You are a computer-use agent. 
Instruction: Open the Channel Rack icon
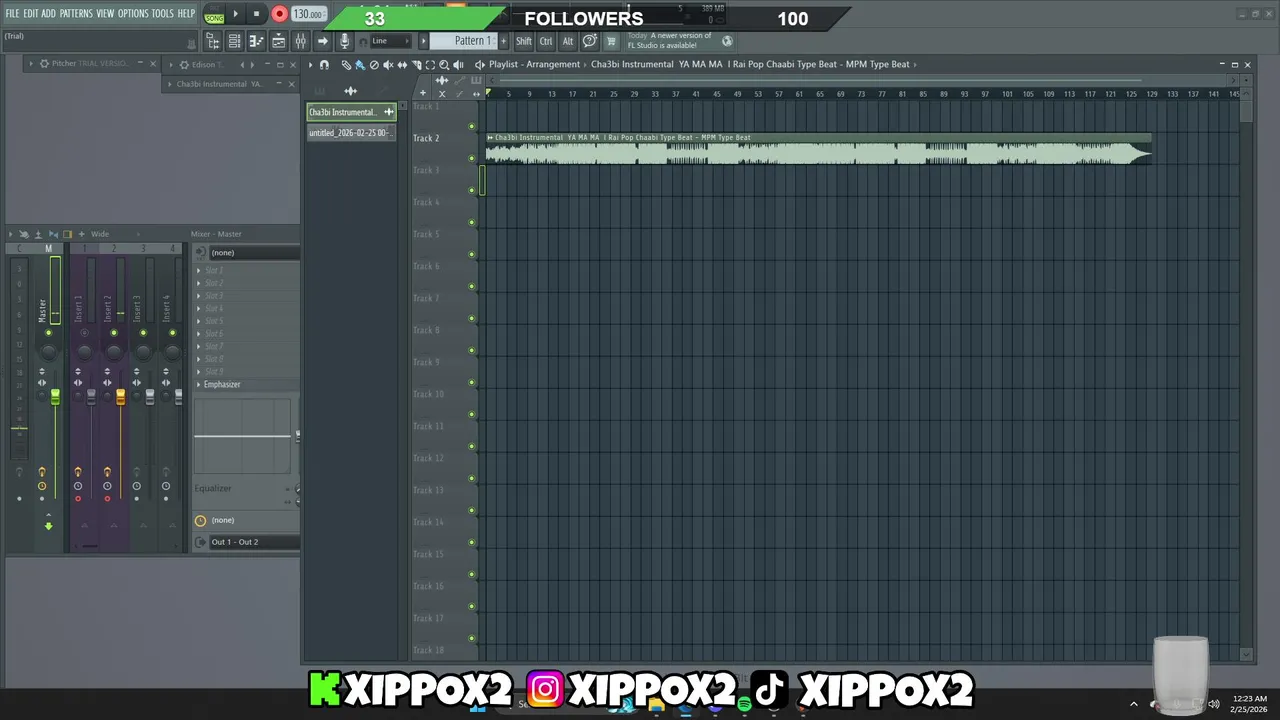(234, 41)
